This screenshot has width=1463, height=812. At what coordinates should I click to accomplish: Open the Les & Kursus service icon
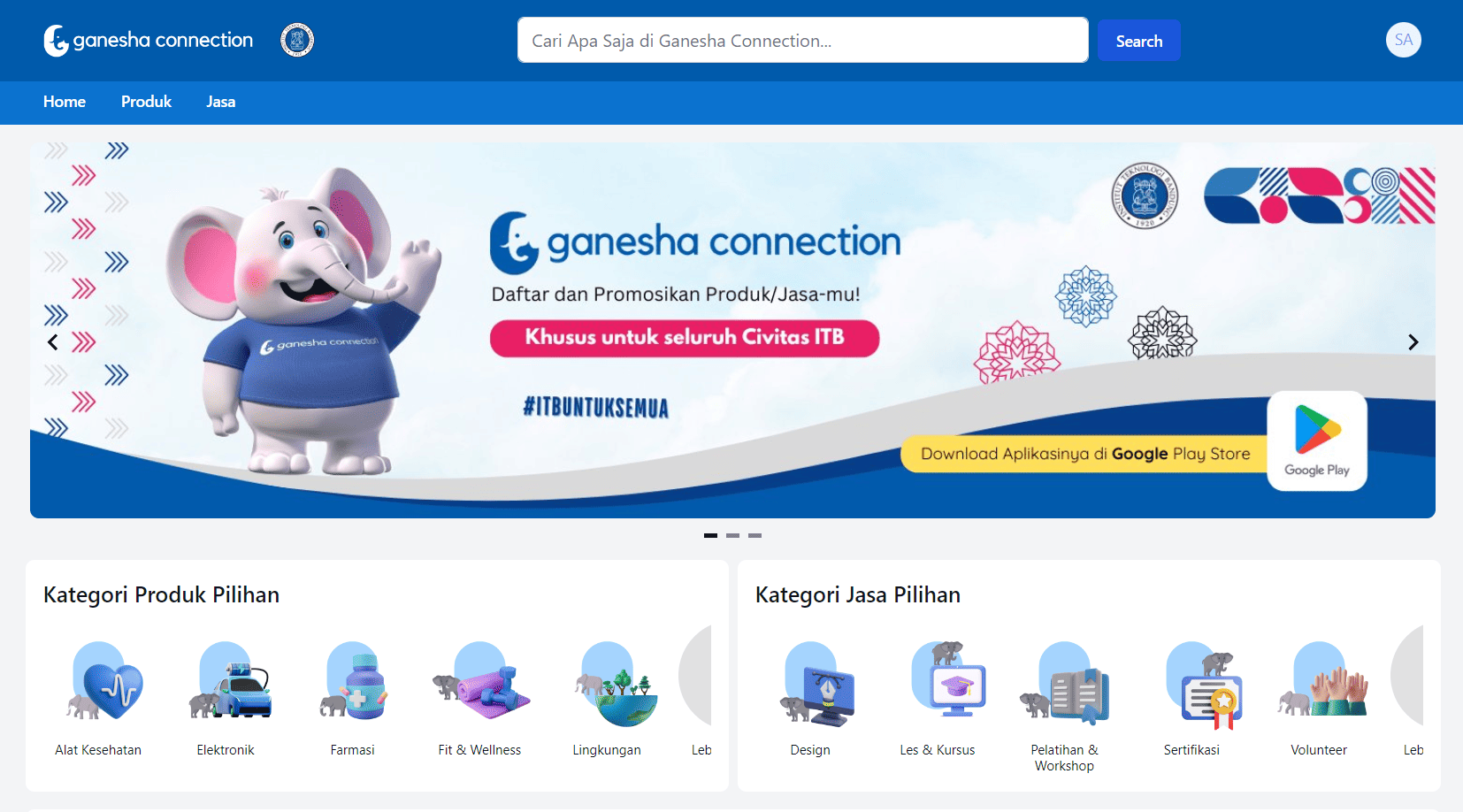tap(948, 678)
